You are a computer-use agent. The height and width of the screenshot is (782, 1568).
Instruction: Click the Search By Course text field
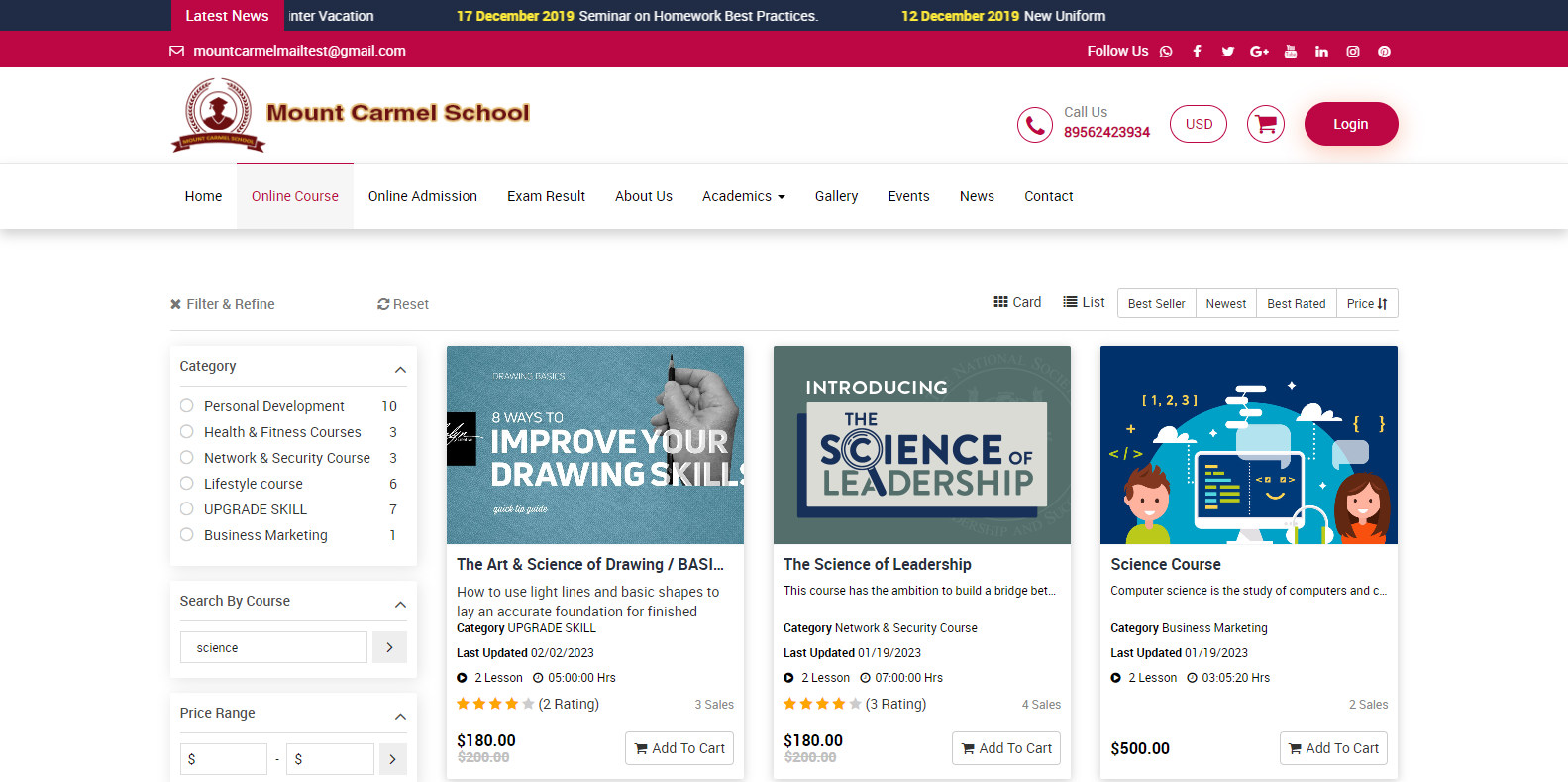pos(273,647)
